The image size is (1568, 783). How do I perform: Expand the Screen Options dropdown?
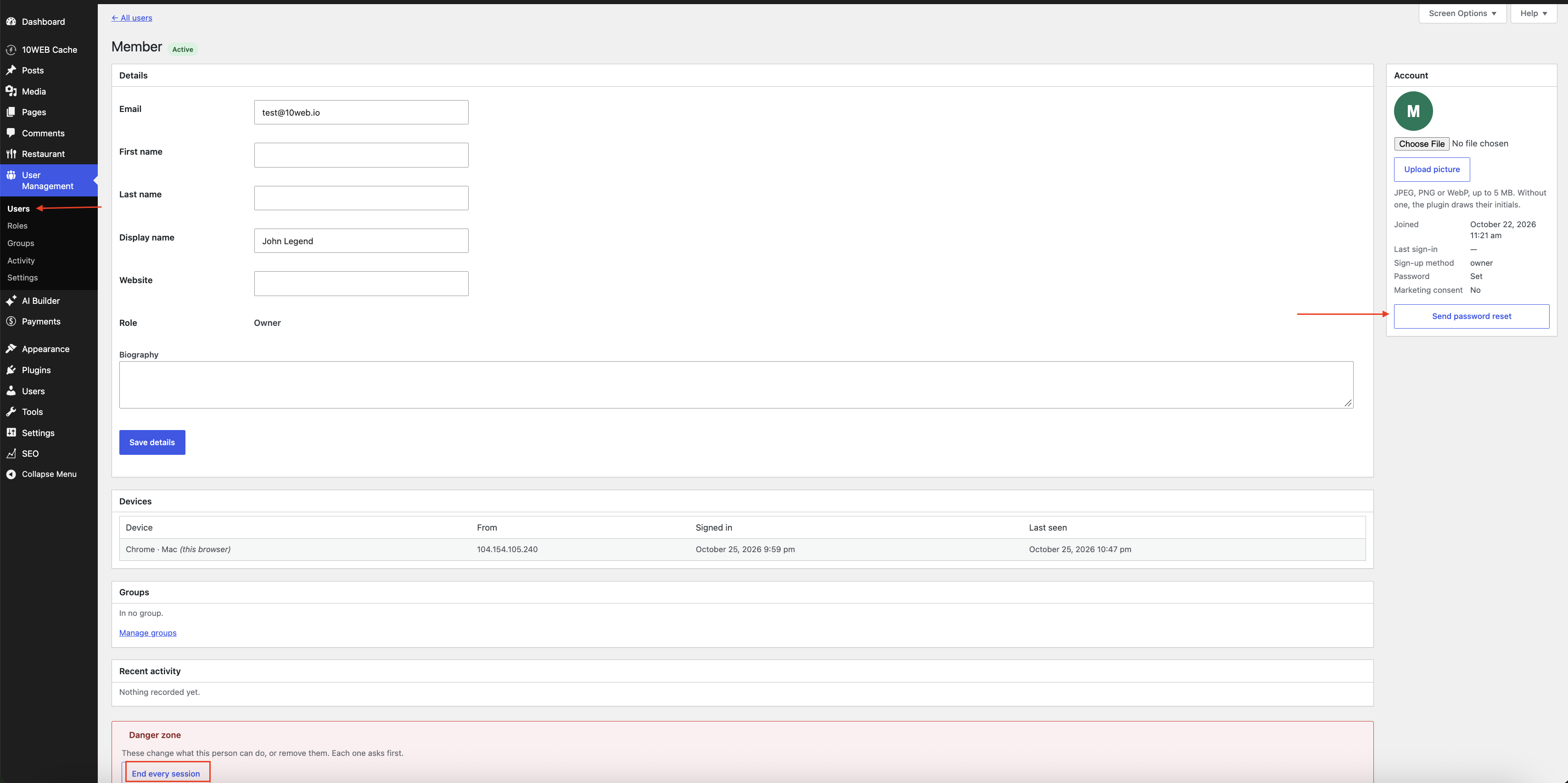click(1462, 13)
